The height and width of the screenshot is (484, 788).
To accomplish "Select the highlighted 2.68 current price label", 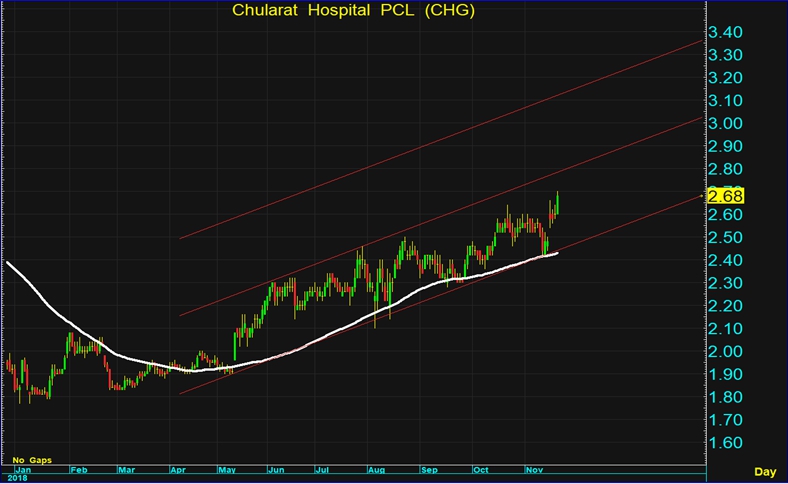I will (725, 196).
